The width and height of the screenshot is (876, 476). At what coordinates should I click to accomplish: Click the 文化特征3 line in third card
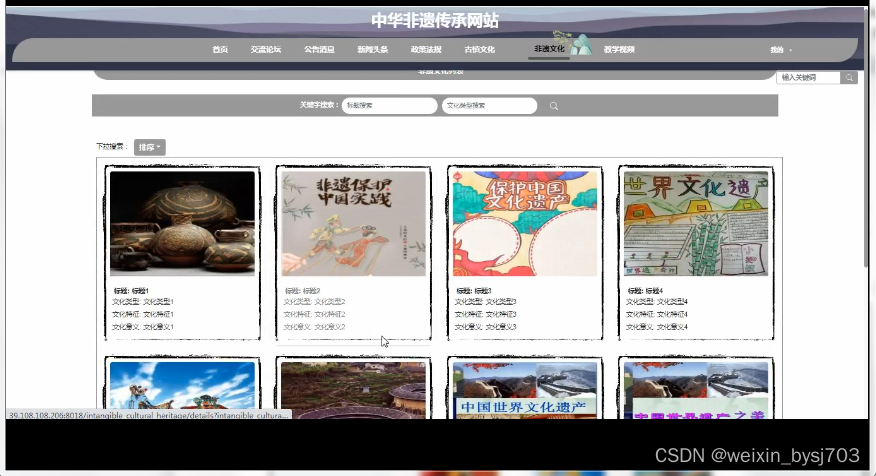pos(485,315)
